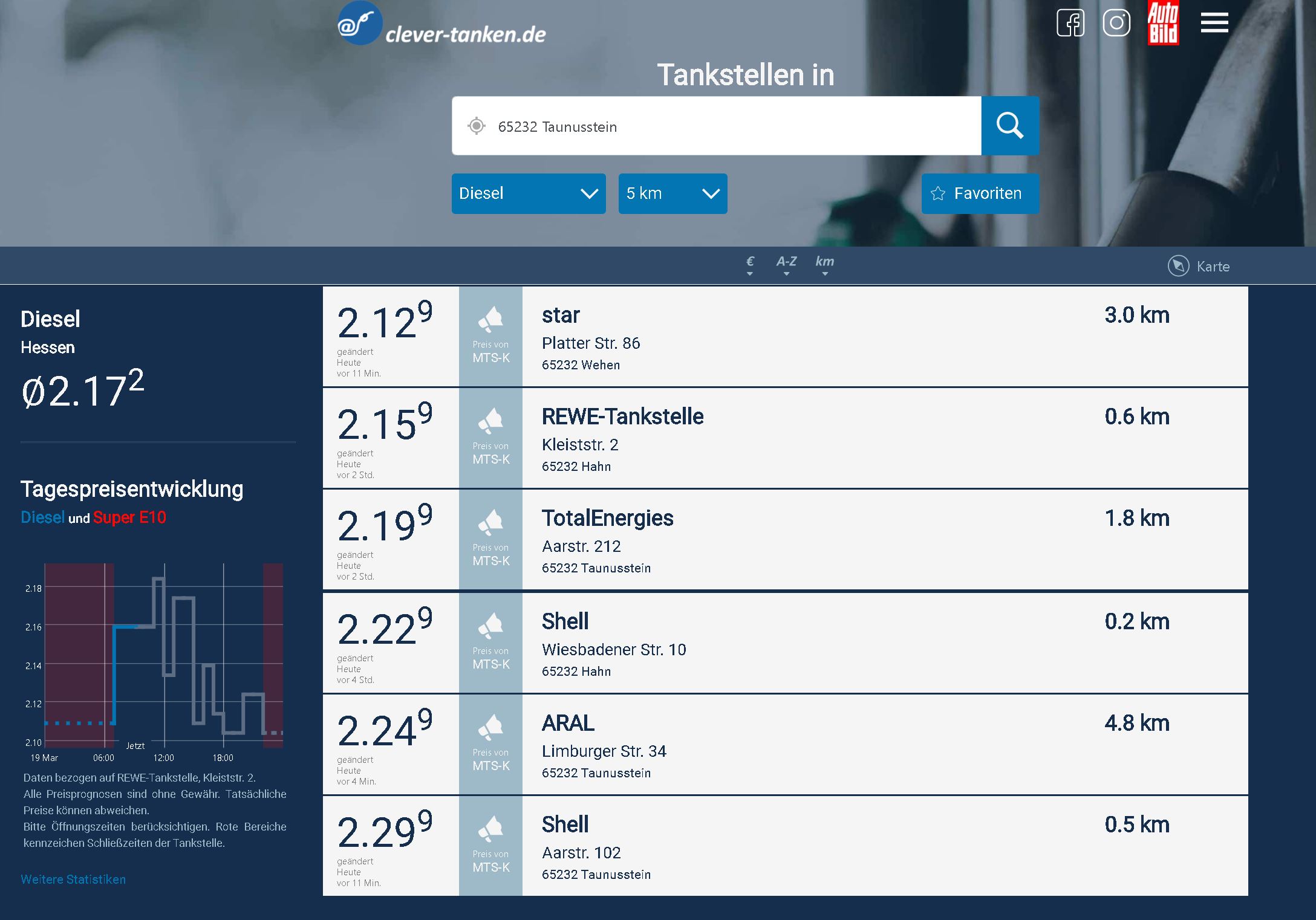Viewport: 1316px width, 920px height.
Task: Click the 0.6 km distance value
Action: (1137, 416)
